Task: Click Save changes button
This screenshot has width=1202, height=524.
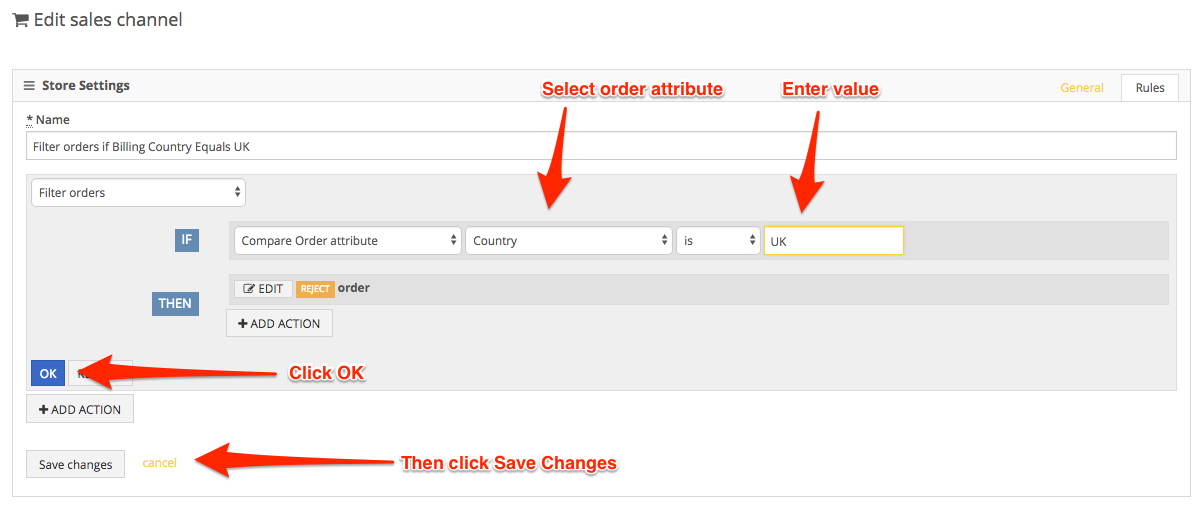Action: [x=75, y=464]
